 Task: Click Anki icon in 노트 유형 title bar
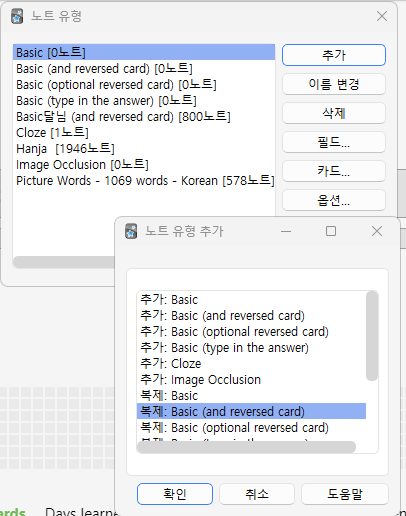(17, 16)
